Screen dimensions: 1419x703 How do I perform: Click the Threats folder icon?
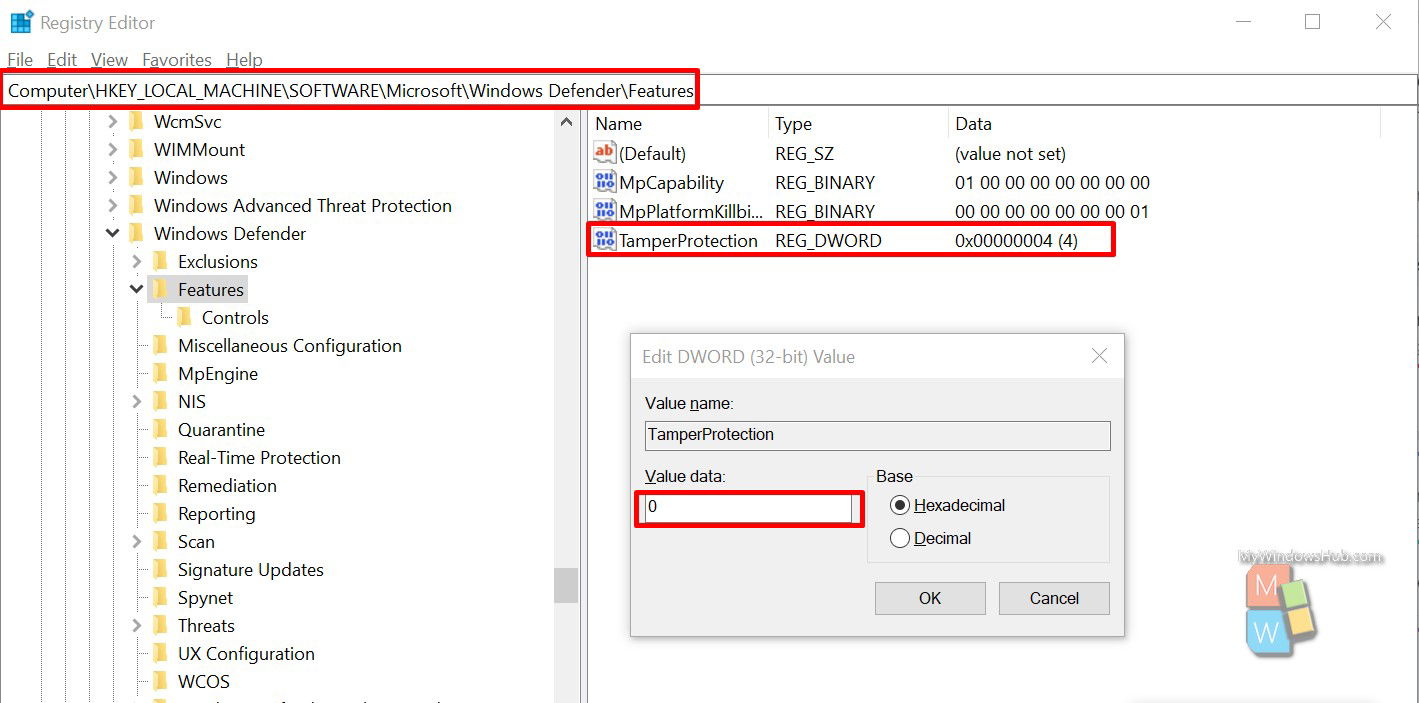pyautogui.click(x=160, y=626)
